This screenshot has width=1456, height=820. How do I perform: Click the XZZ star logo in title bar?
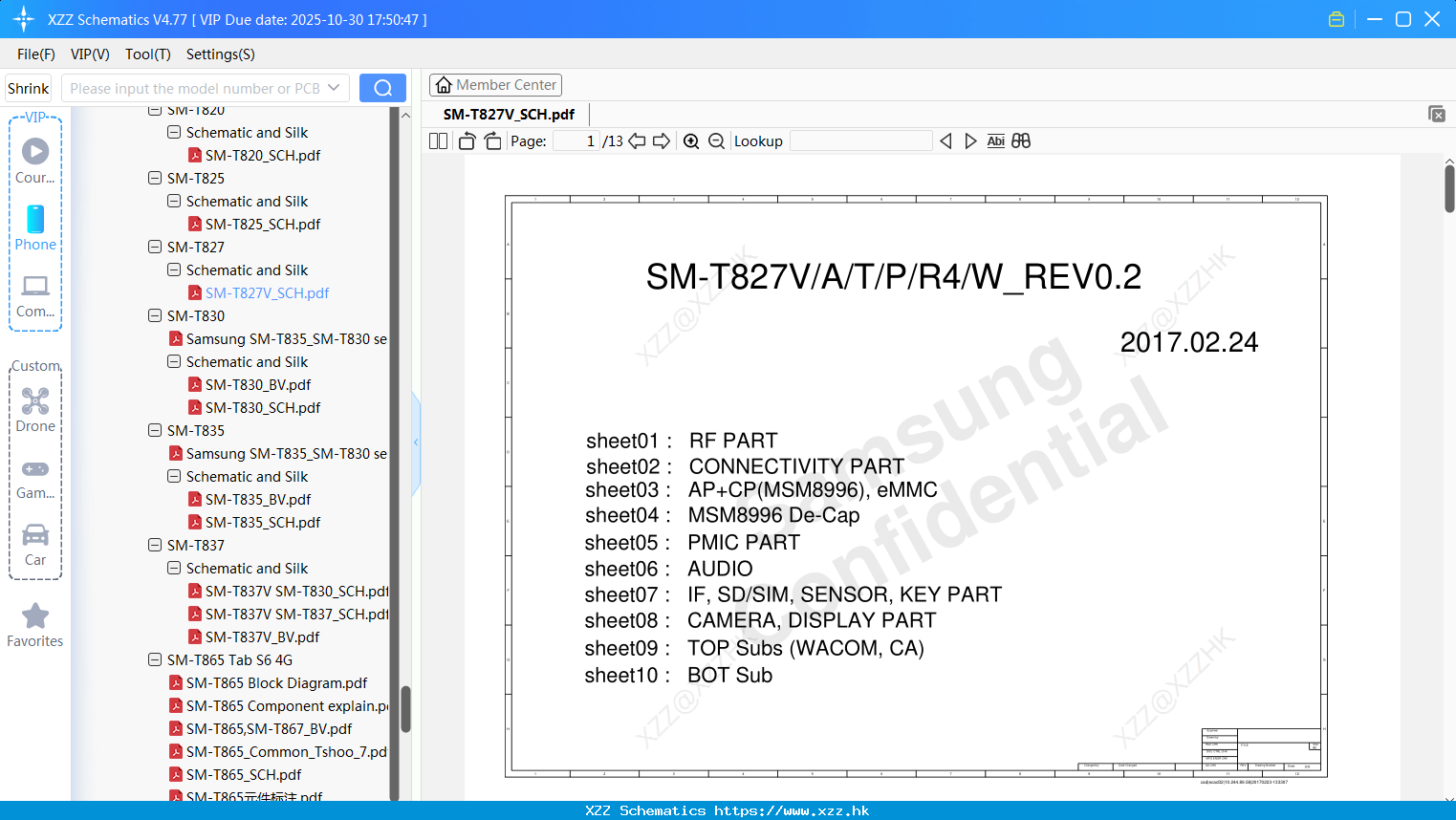pyautogui.click(x=24, y=19)
